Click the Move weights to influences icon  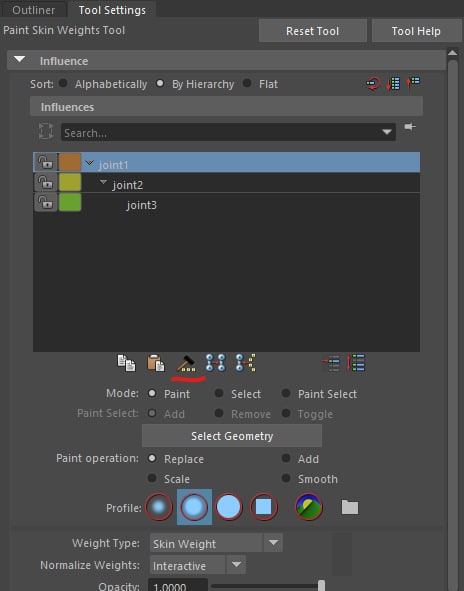click(216, 363)
